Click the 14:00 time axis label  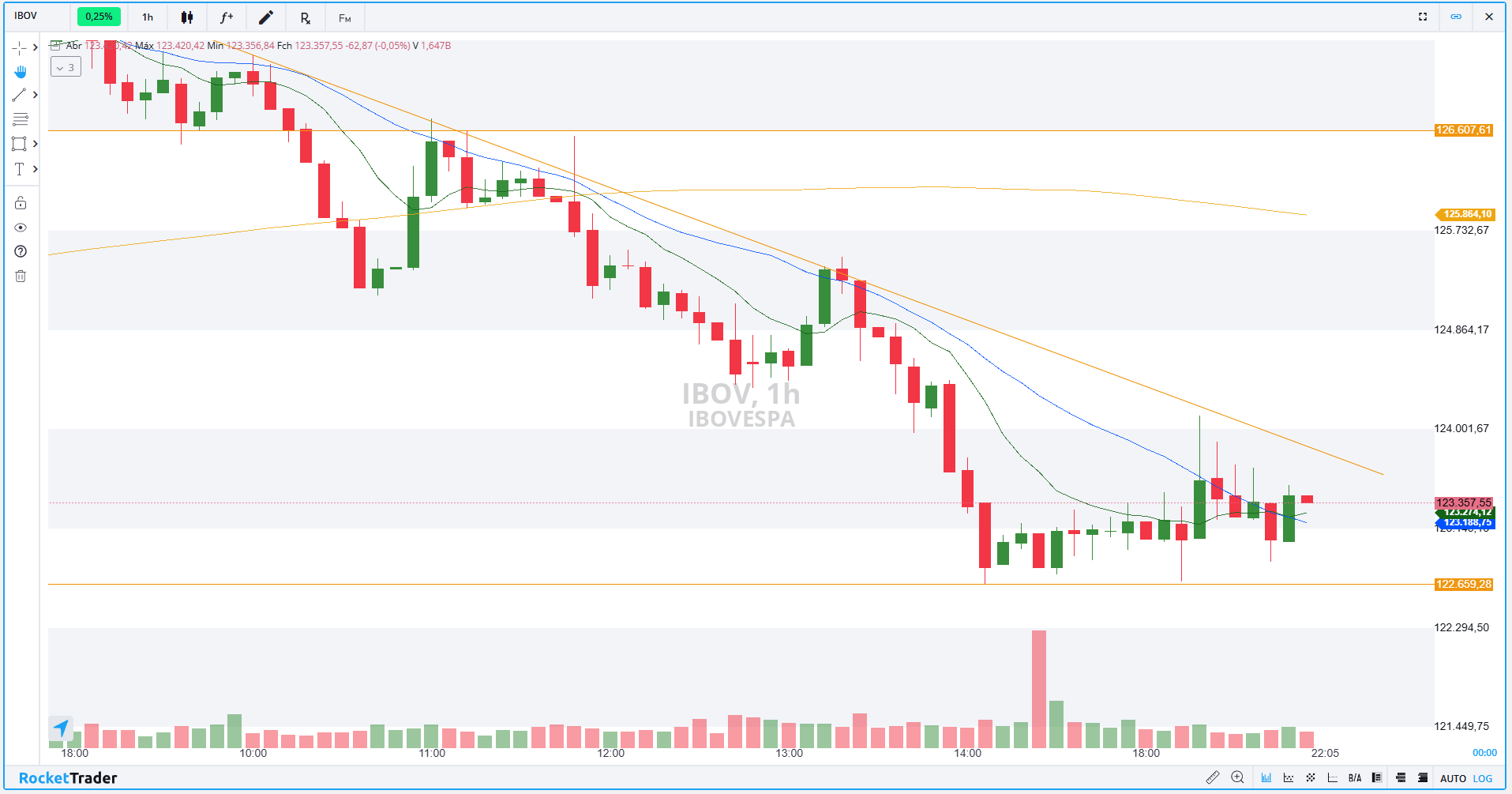967,753
